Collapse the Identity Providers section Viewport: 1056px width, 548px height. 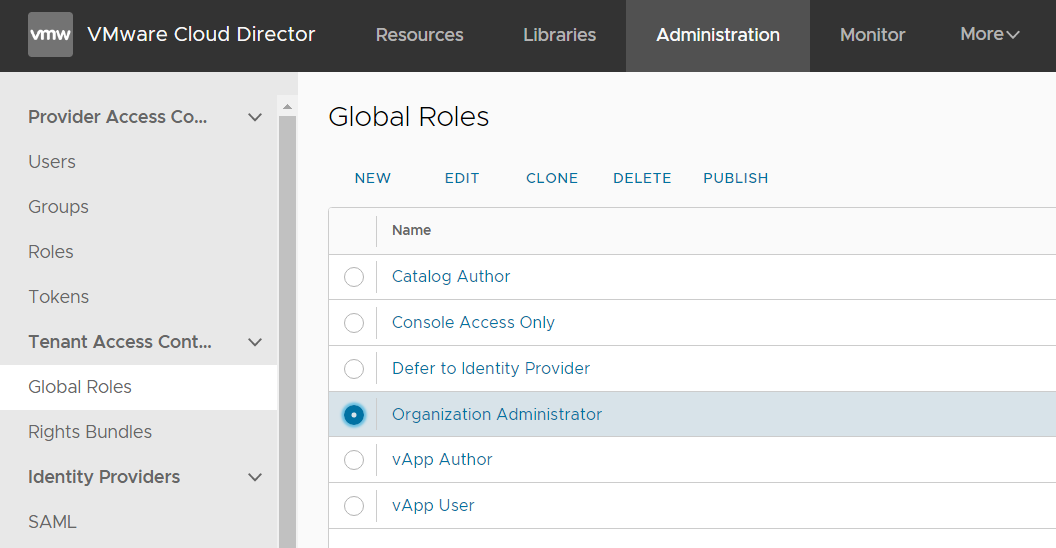pyautogui.click(x=255, y=477)
